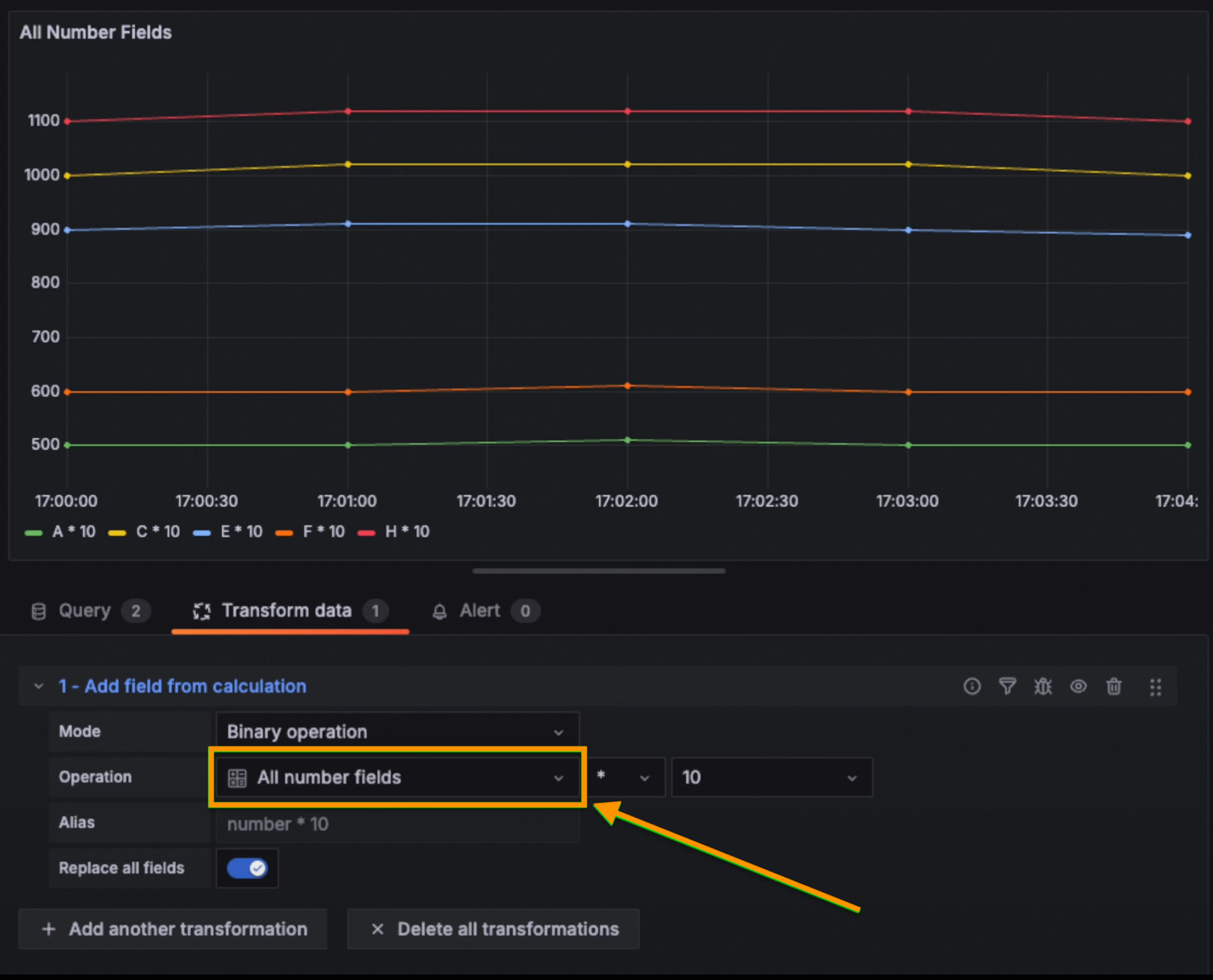Viewport: 1213px width, 980px height.
Task: Click the grid icon beside All number fields
Action: tap(237, 778)
